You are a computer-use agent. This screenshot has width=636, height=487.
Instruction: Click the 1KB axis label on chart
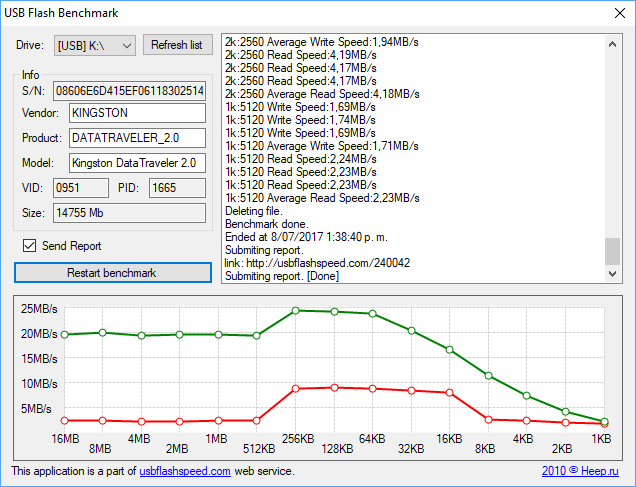(x=601, y=439)
